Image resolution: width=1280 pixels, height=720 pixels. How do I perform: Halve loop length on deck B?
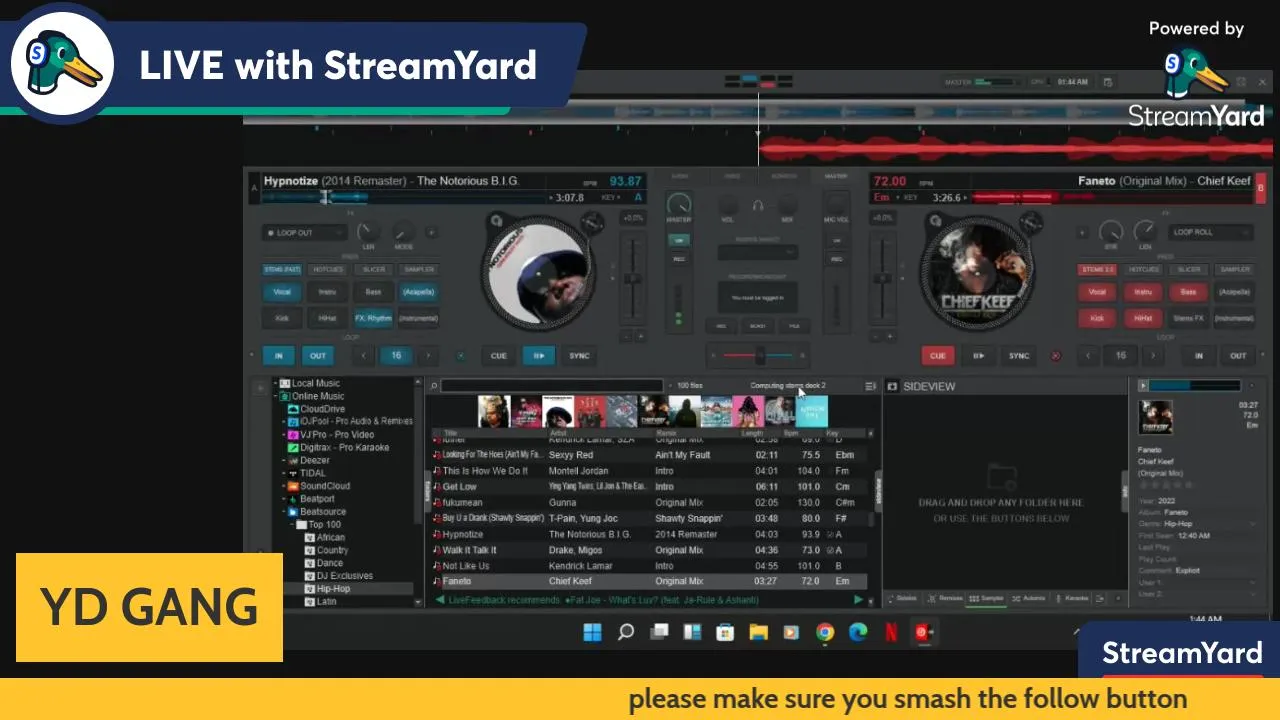point(1088,355)
